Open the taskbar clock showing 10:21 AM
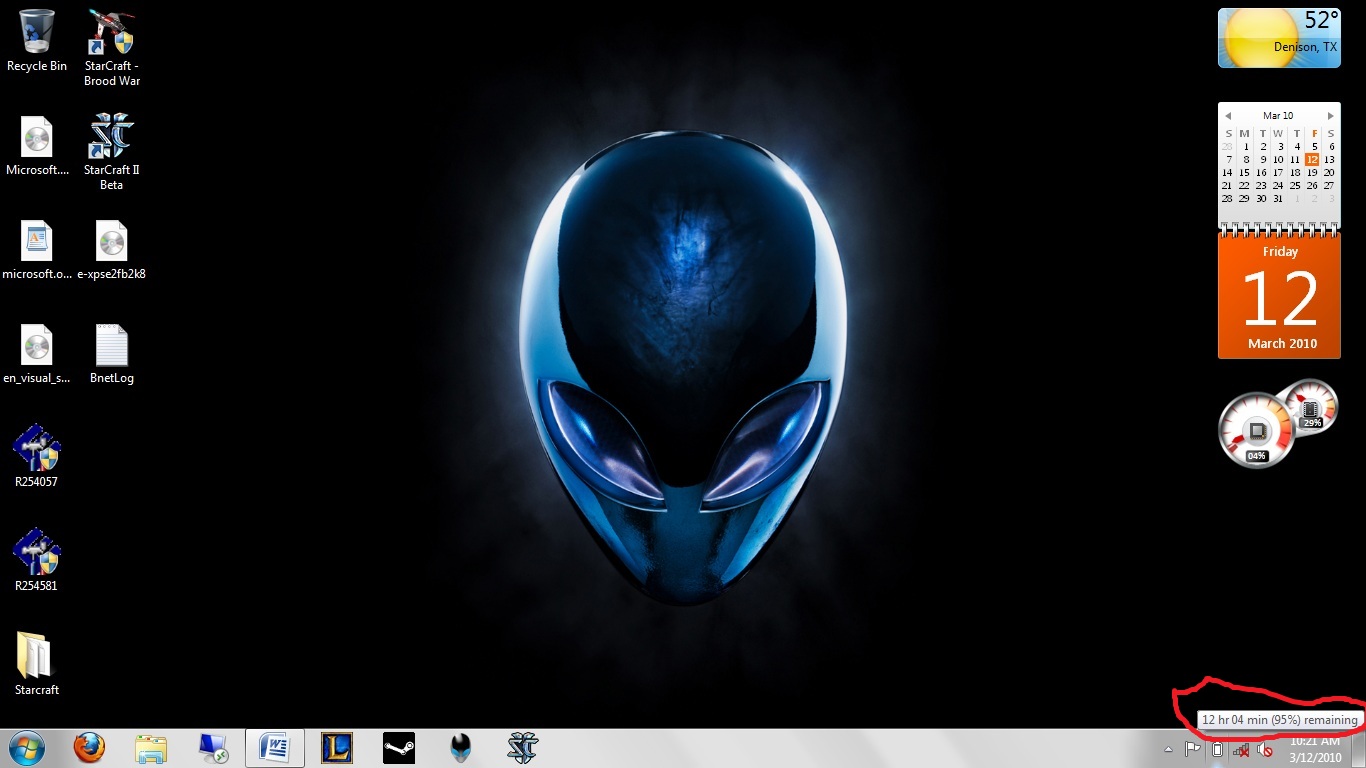The image size is (1366, 768). point(1315,749)
